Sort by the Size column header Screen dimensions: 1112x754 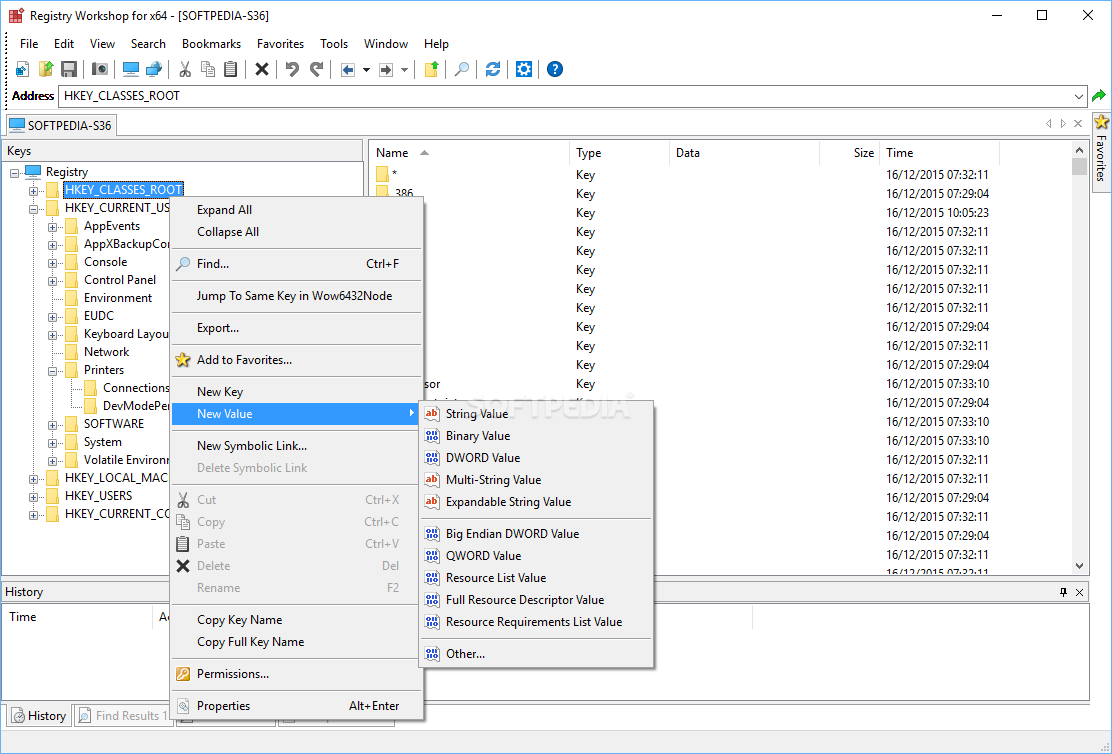click(849, 153)
